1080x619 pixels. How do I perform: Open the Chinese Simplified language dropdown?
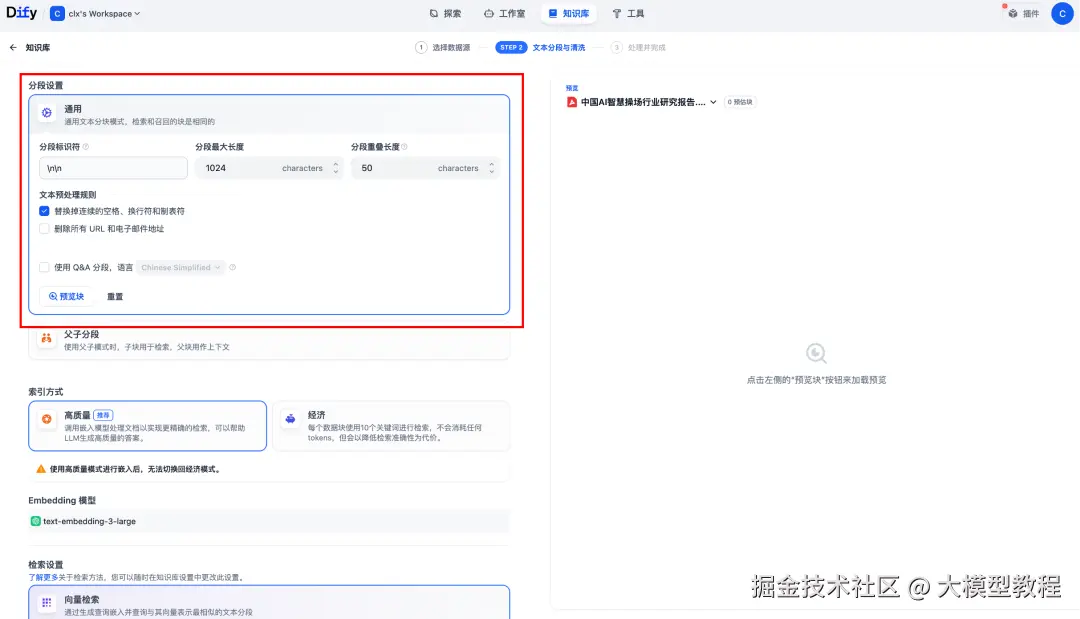pyautogui.click(x=181, y=267)
